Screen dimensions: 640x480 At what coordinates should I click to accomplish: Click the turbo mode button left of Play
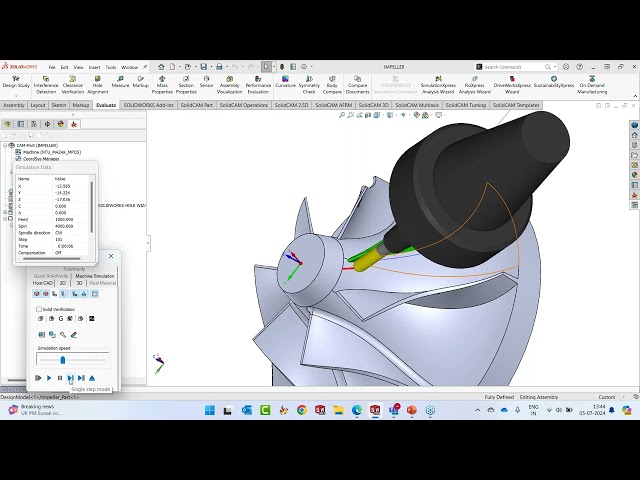pyautogui.click(x=38, y=378)
